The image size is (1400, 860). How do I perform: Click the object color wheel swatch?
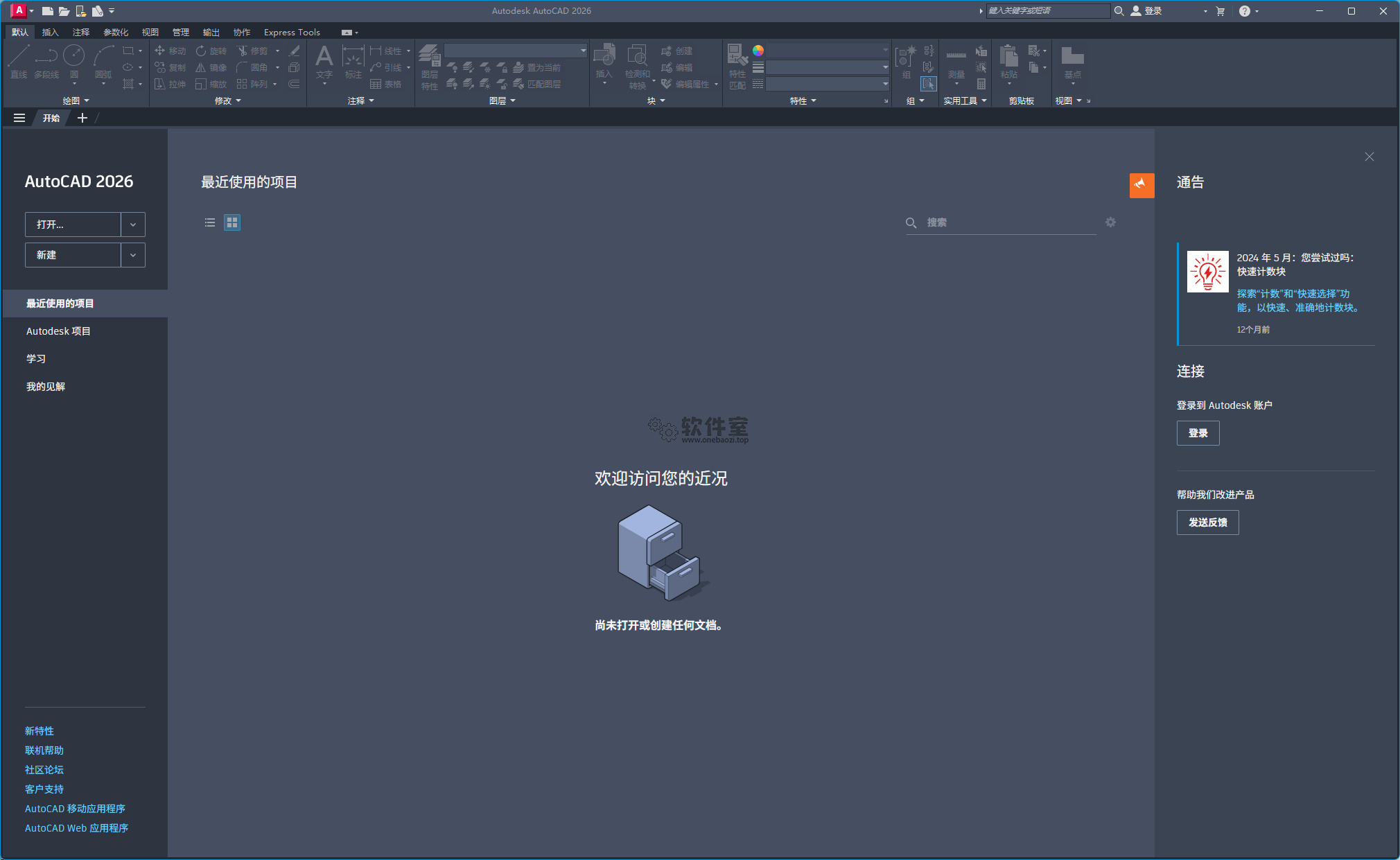[x=758, y=51]
